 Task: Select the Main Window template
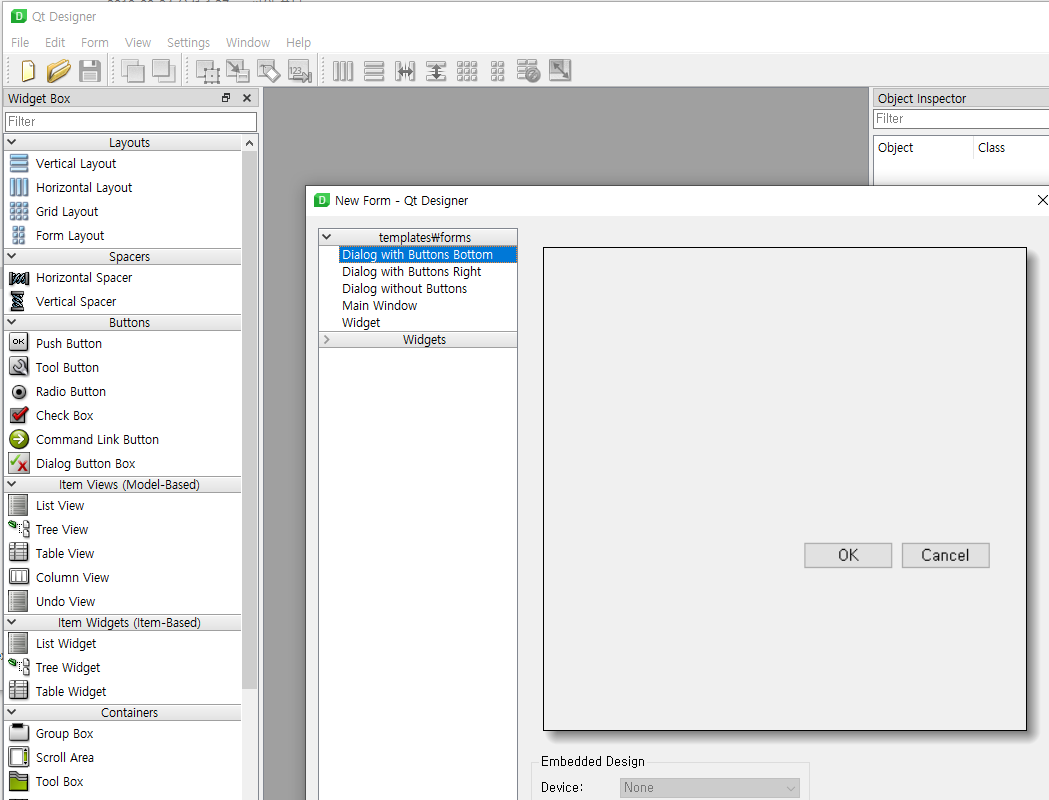379,305
